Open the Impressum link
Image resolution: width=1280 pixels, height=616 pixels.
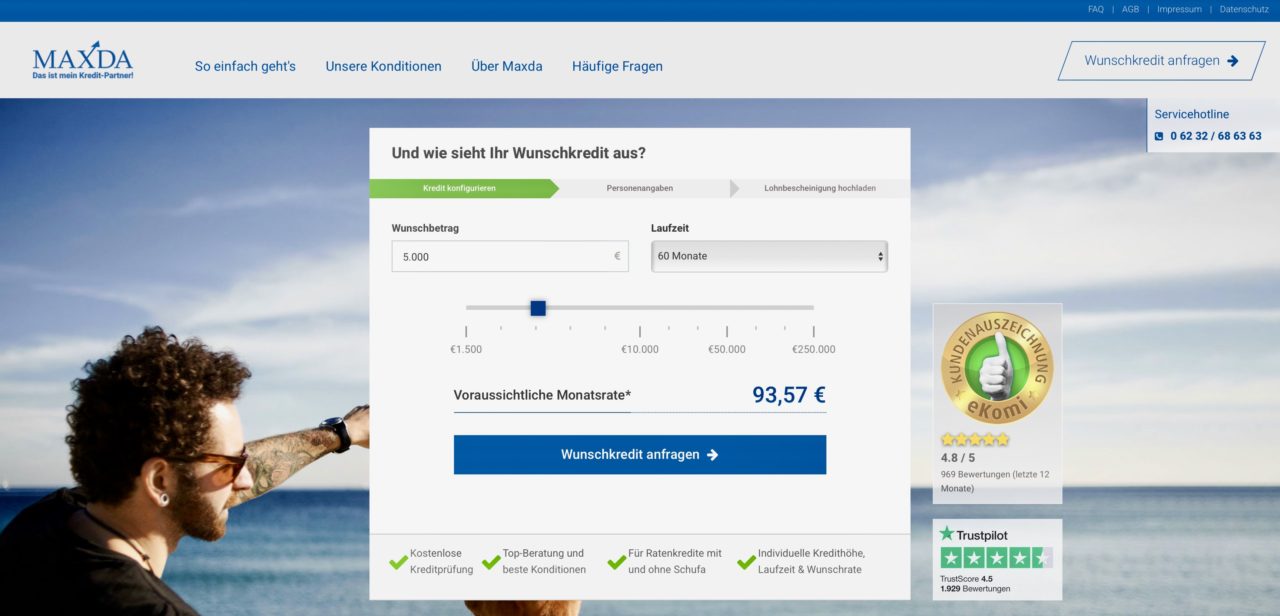pyautogui.click(x=1179, y=9)
